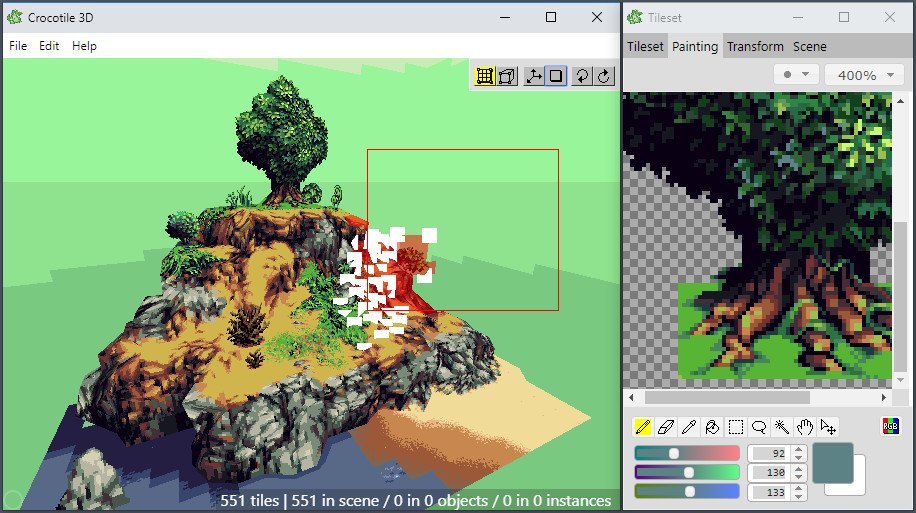916x513 pixels.
Task: Toggle the yellow tile grid mode
Action: pos(485,76)
